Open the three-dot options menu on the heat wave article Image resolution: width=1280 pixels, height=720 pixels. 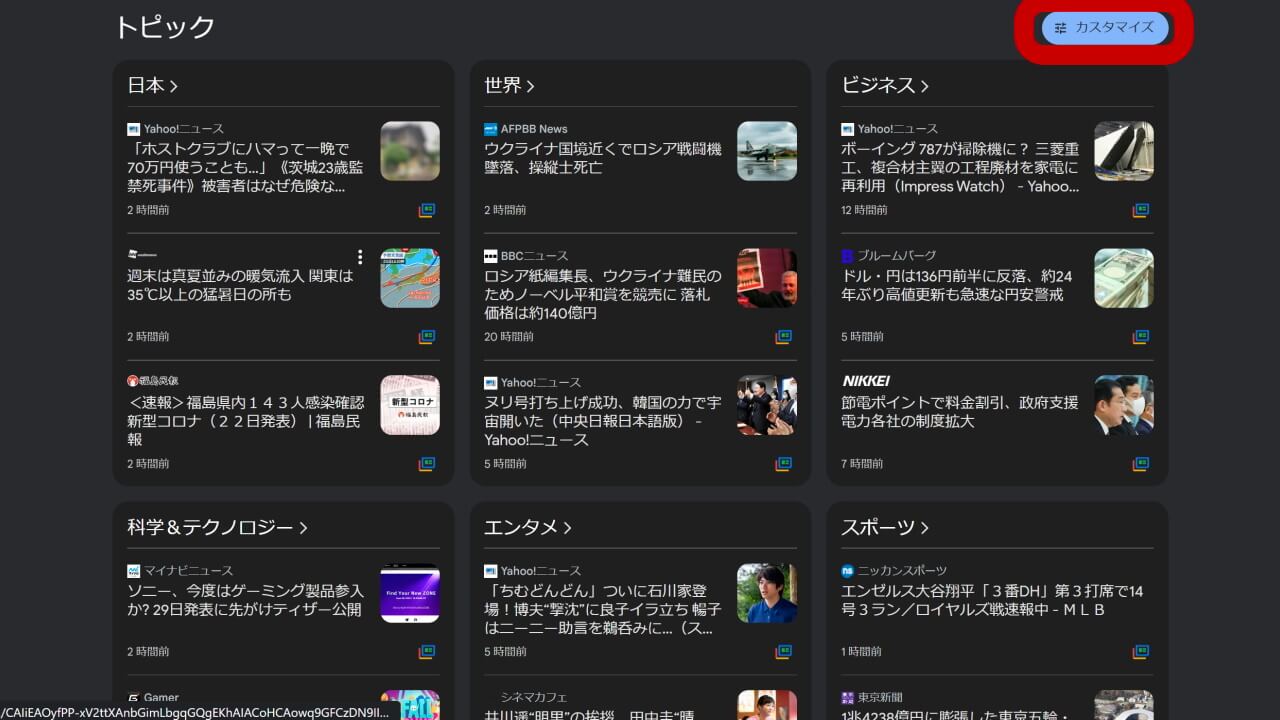point(360,256)
